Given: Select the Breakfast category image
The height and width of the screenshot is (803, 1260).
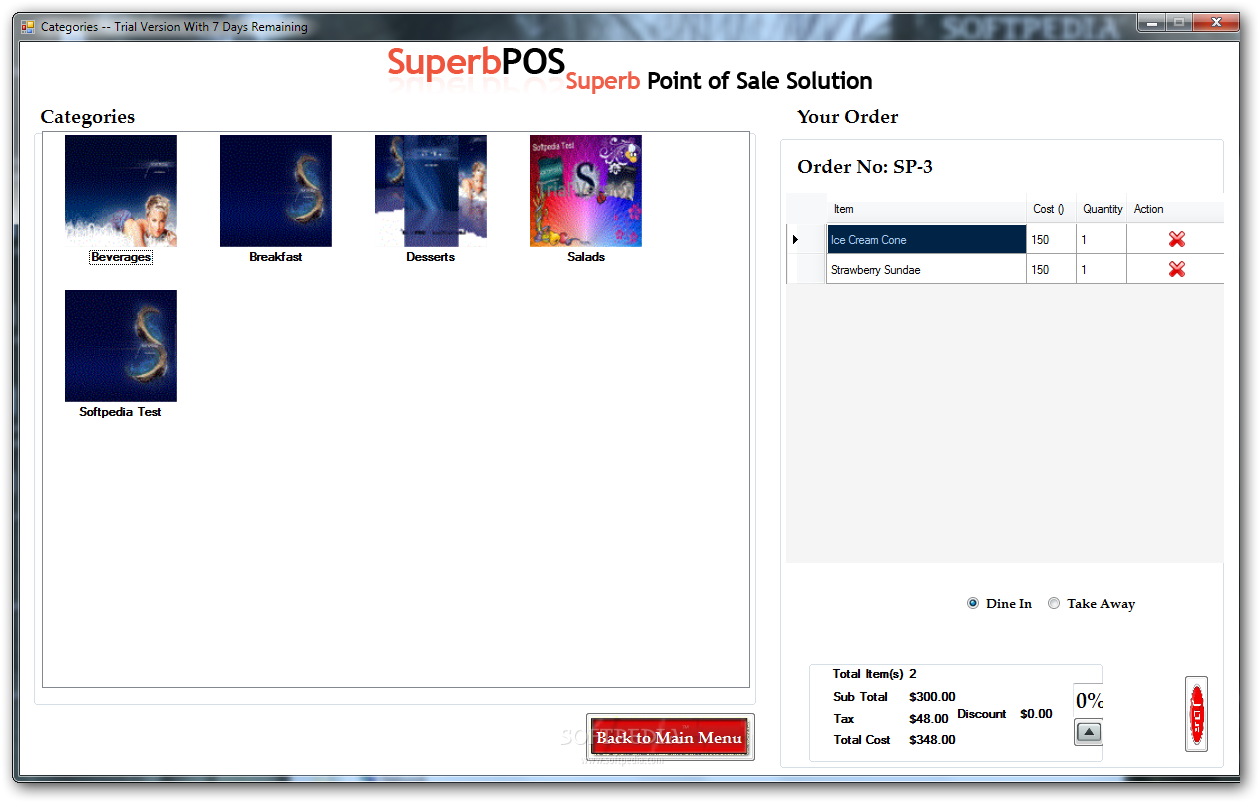Looking at the screenshot, I should tap(276, 191).
